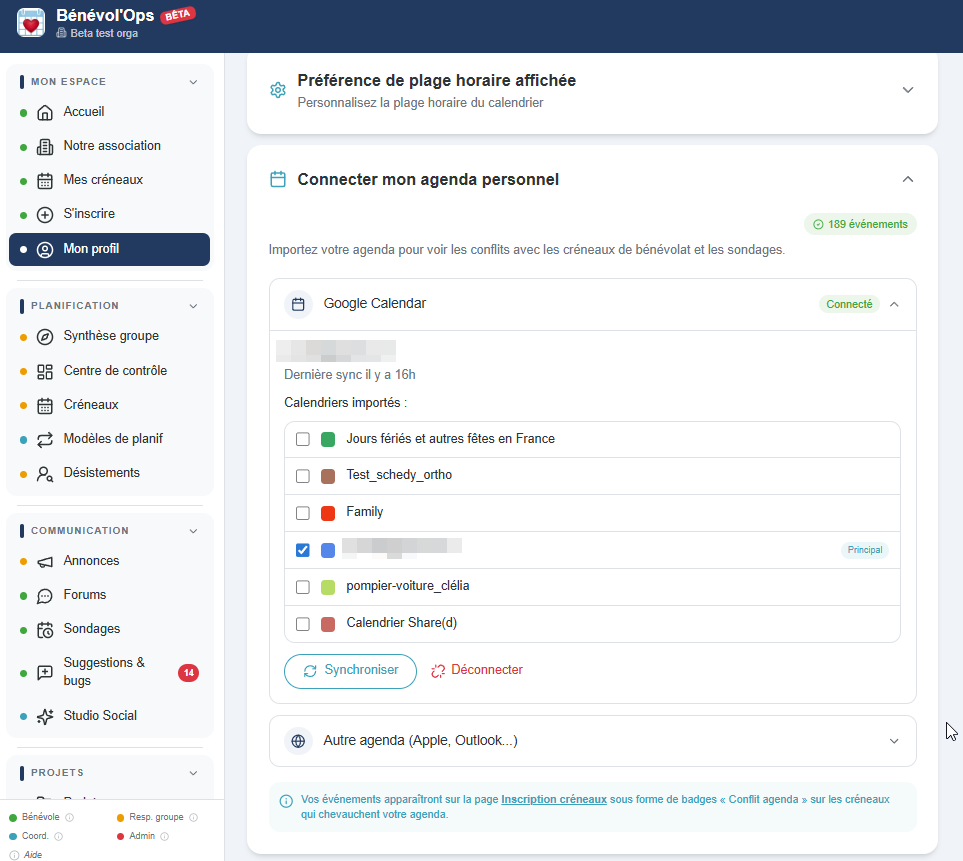Click the Aide link at sidebar bottom

pyautogui.click(x=33, y=855)
